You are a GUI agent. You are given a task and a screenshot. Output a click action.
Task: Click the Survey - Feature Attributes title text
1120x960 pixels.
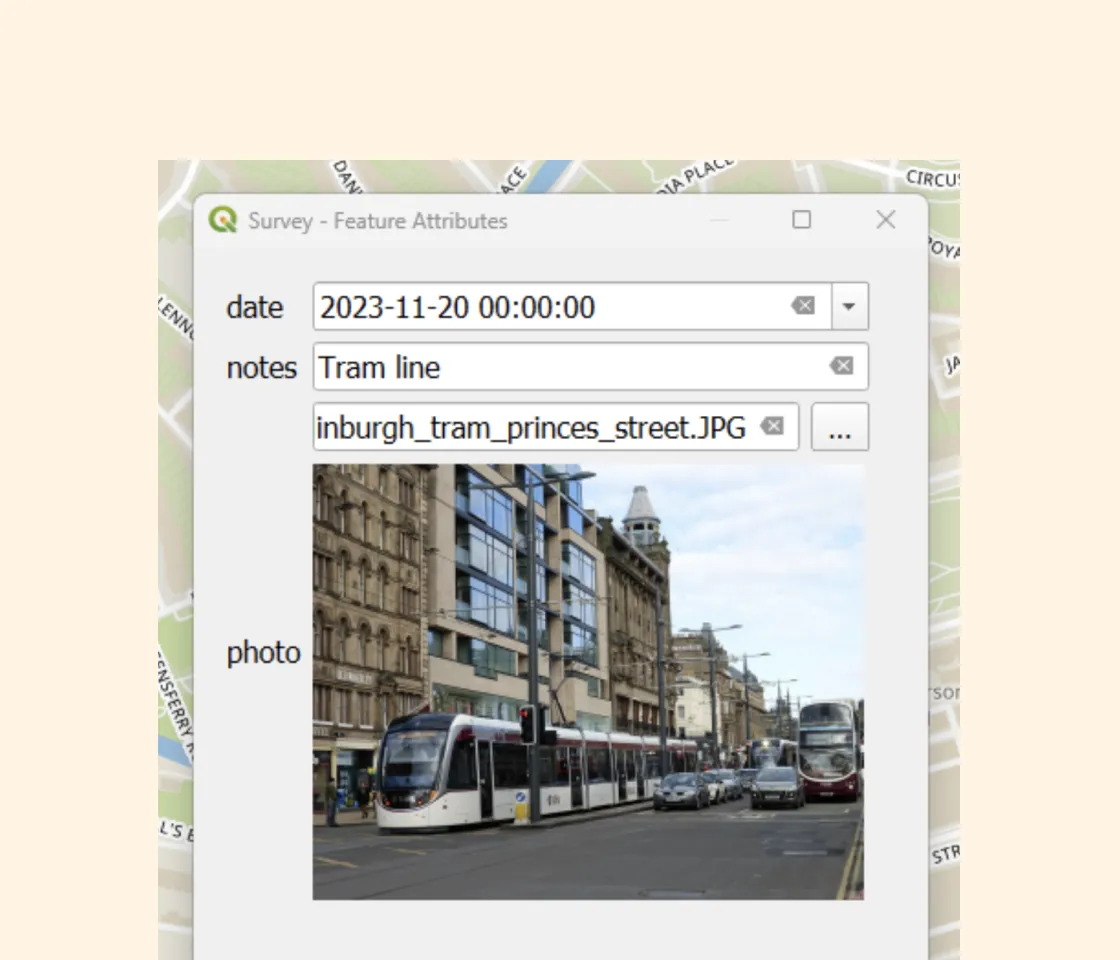pos(376,221)
